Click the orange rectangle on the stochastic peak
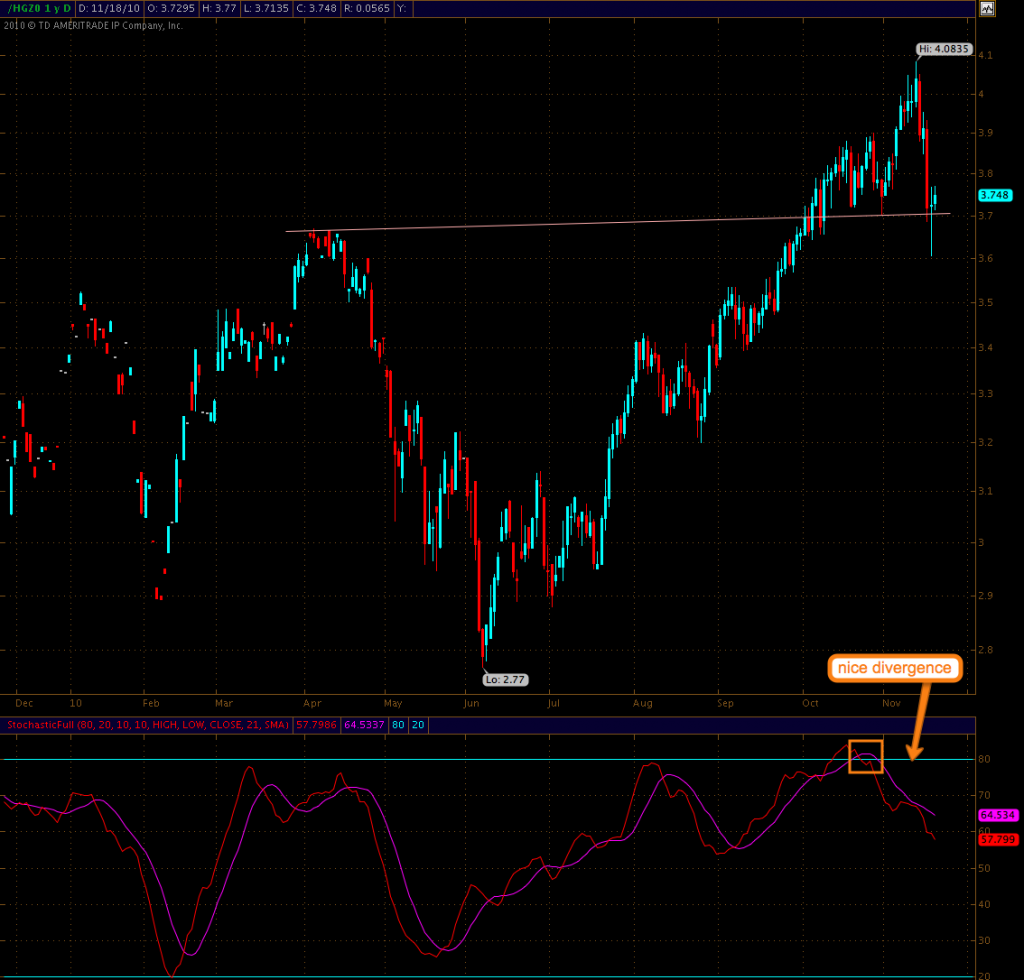1024x980 pixels. point(865,756)
